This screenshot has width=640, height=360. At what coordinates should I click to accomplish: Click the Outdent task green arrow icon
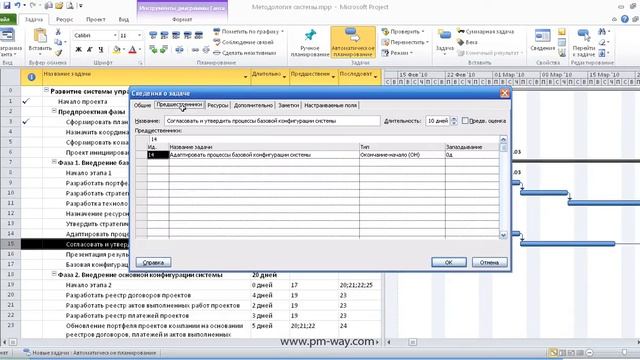pos(153,50)
